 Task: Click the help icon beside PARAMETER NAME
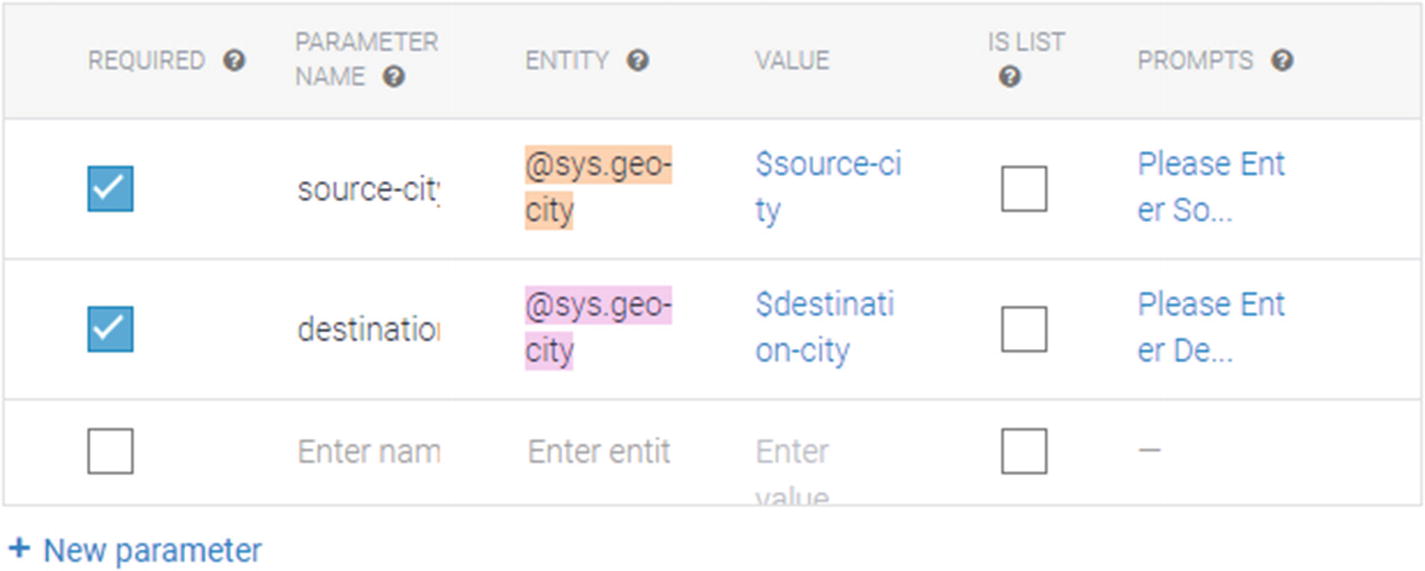click(x=394, y=77)
